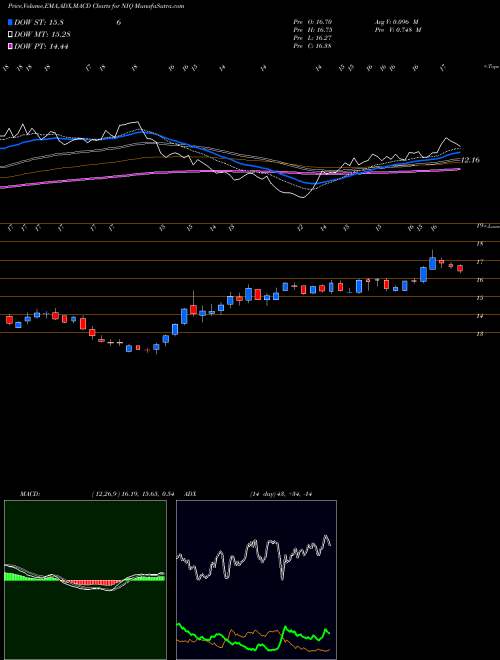The height and width of the screenshot is (660, 500).
Task: Select the 'DOW MT: 15.28' legend text
Action: (x=42, y=35)
